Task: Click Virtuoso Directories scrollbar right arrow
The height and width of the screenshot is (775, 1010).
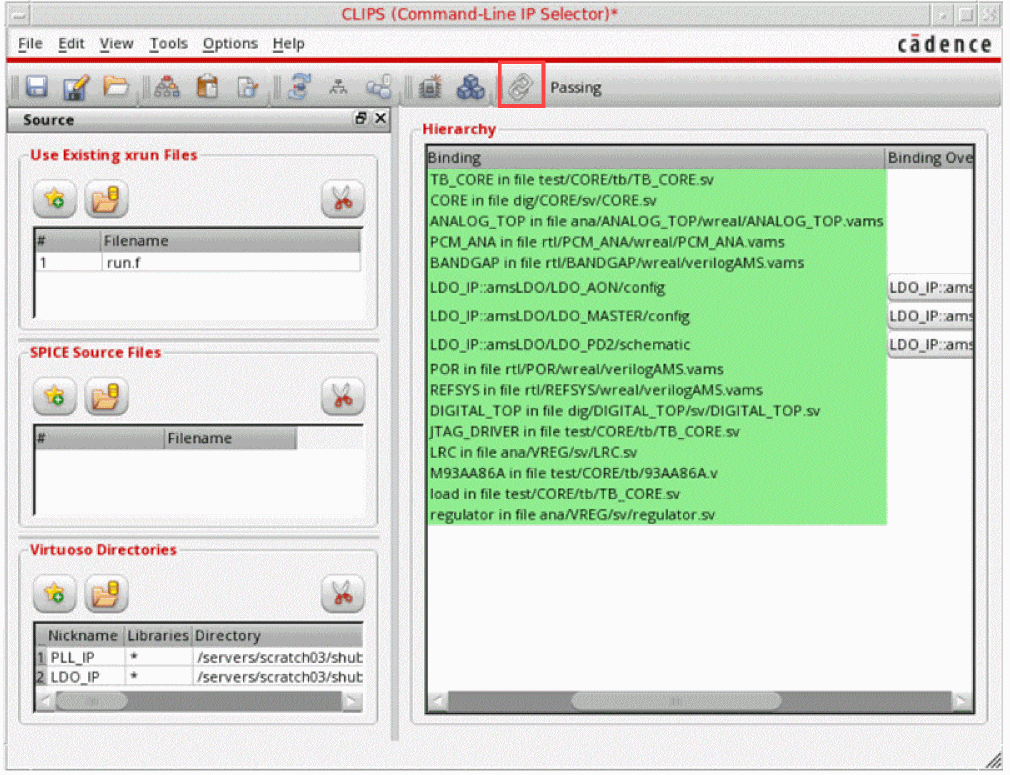Action: tap(352, 701)
